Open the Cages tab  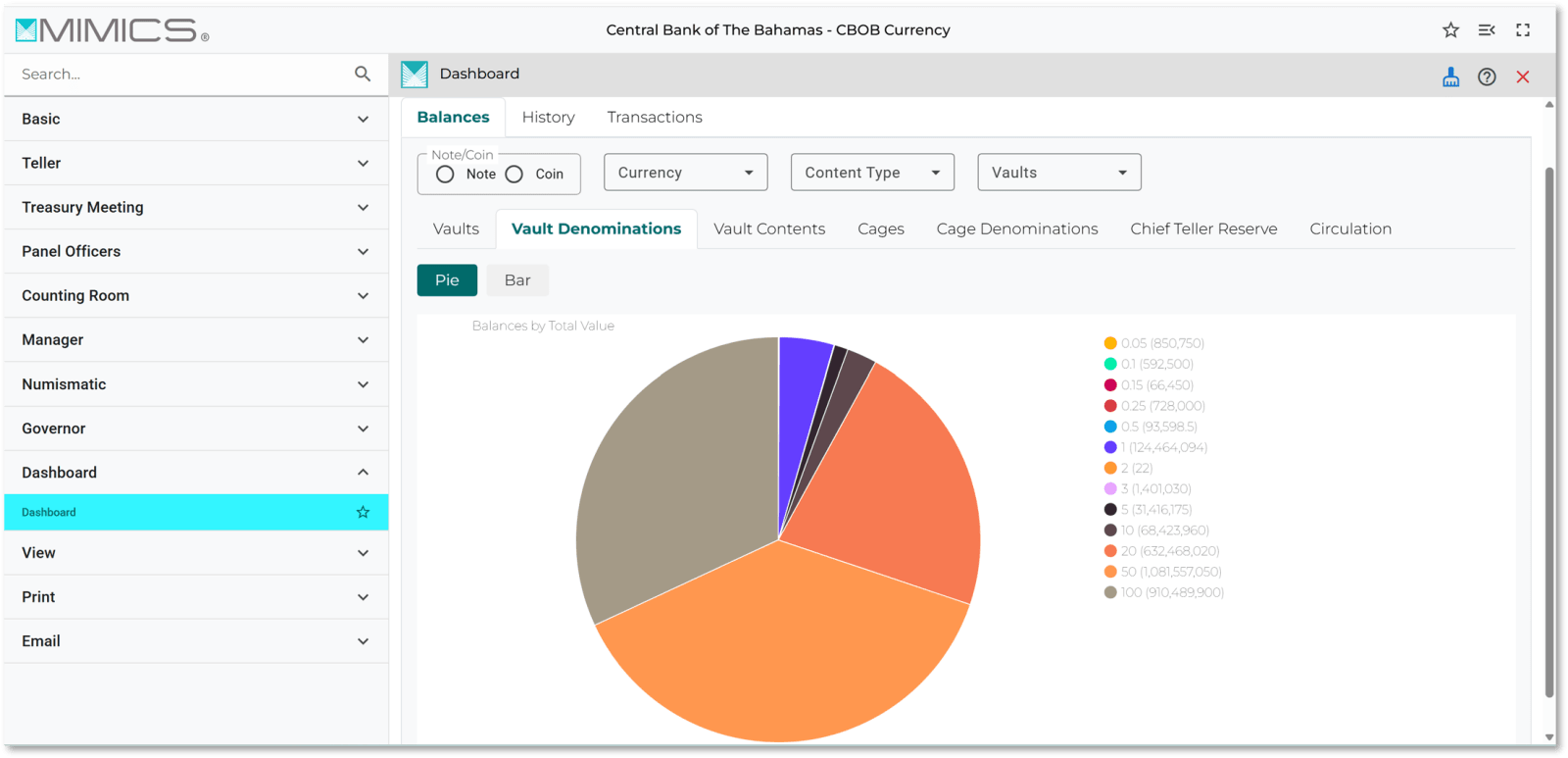pos(881,228)
